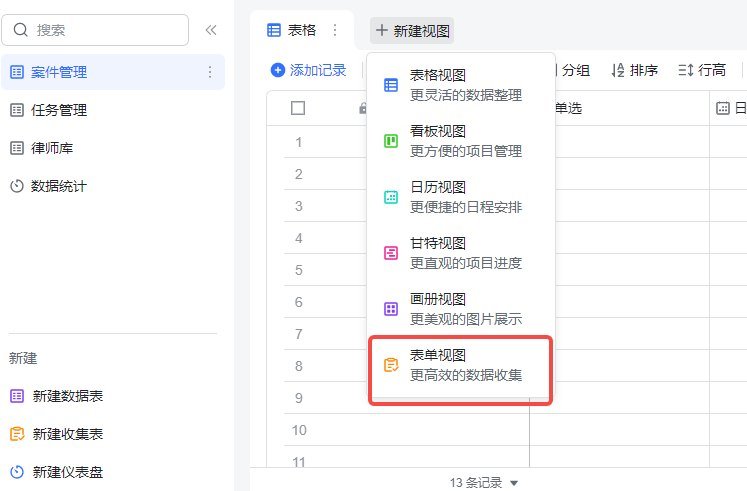Select the 画册视图 purple gallery icon
Screen dimensions: 747x491
pos(391,309)
